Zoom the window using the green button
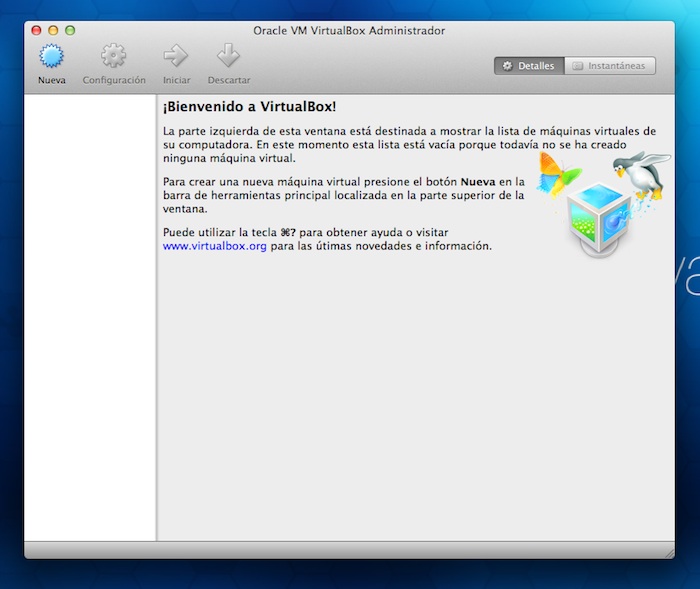The width and height of the screenshot is (700, 589). tap(70, 30)
